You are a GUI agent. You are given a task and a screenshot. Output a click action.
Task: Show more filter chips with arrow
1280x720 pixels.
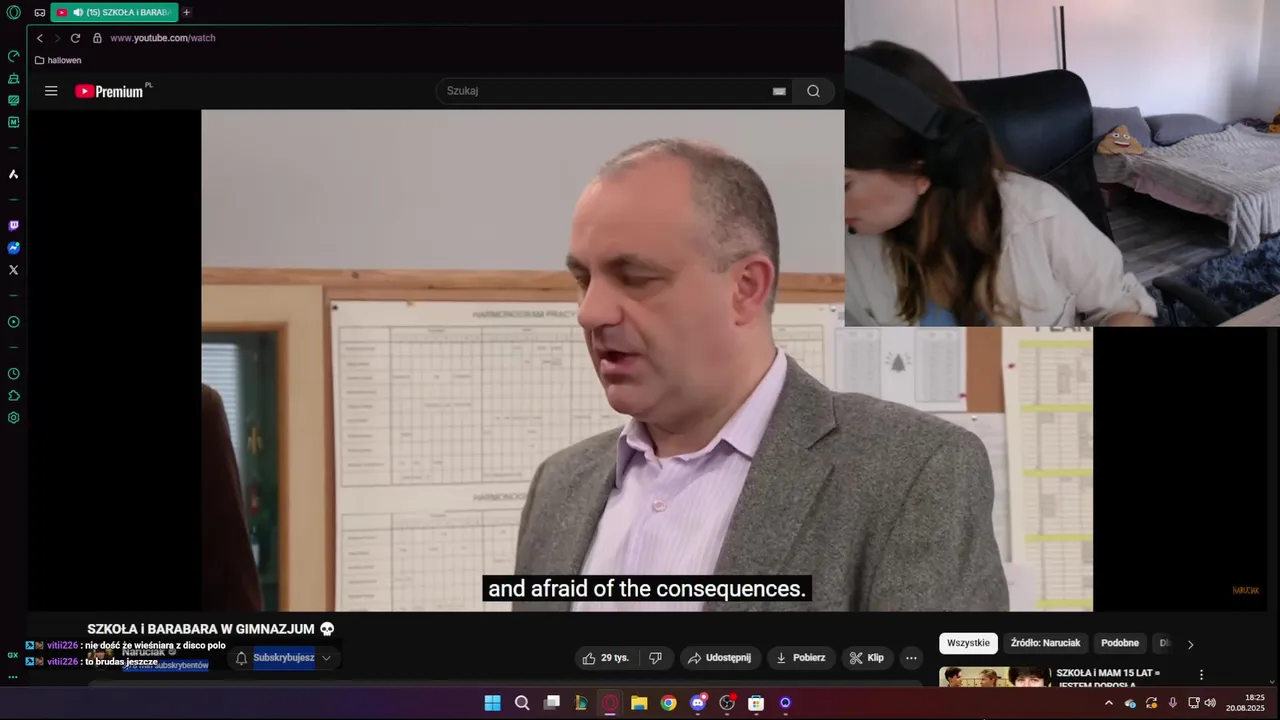(x=1190, y=644)
